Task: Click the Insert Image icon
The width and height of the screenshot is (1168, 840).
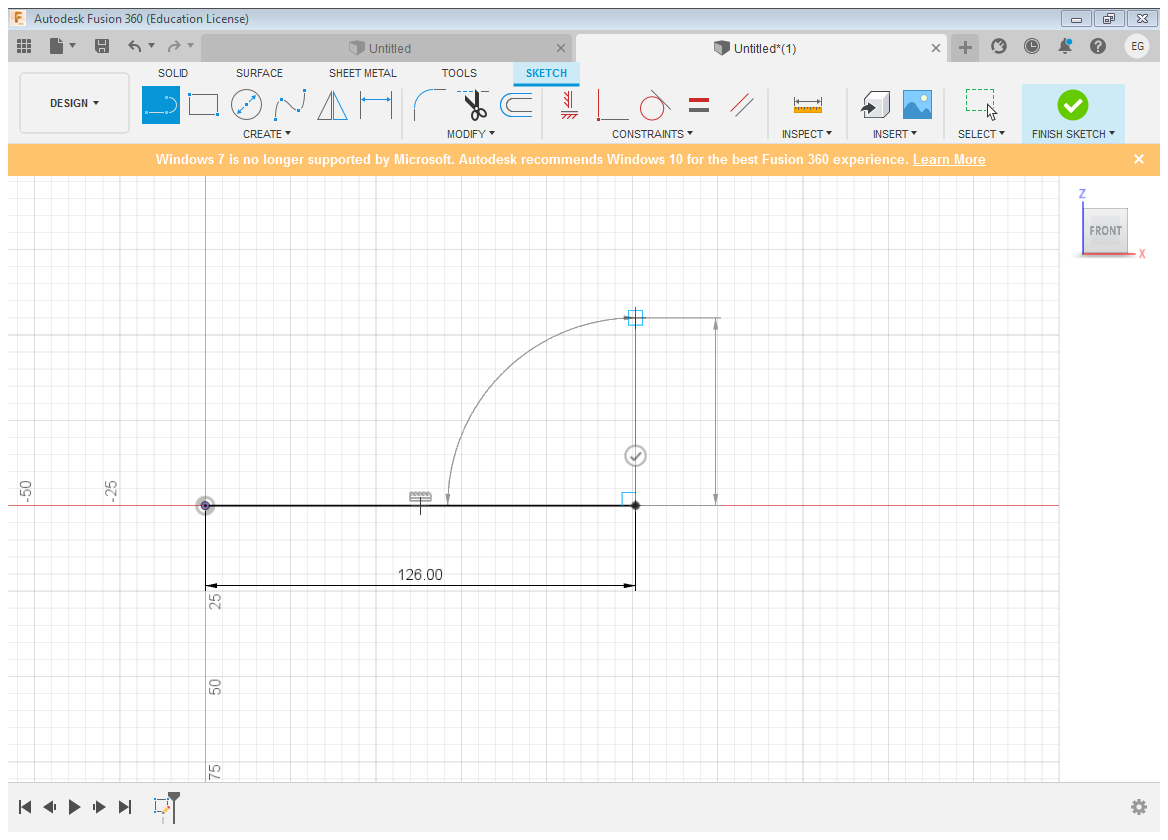Action: click(x=917, y=104)
